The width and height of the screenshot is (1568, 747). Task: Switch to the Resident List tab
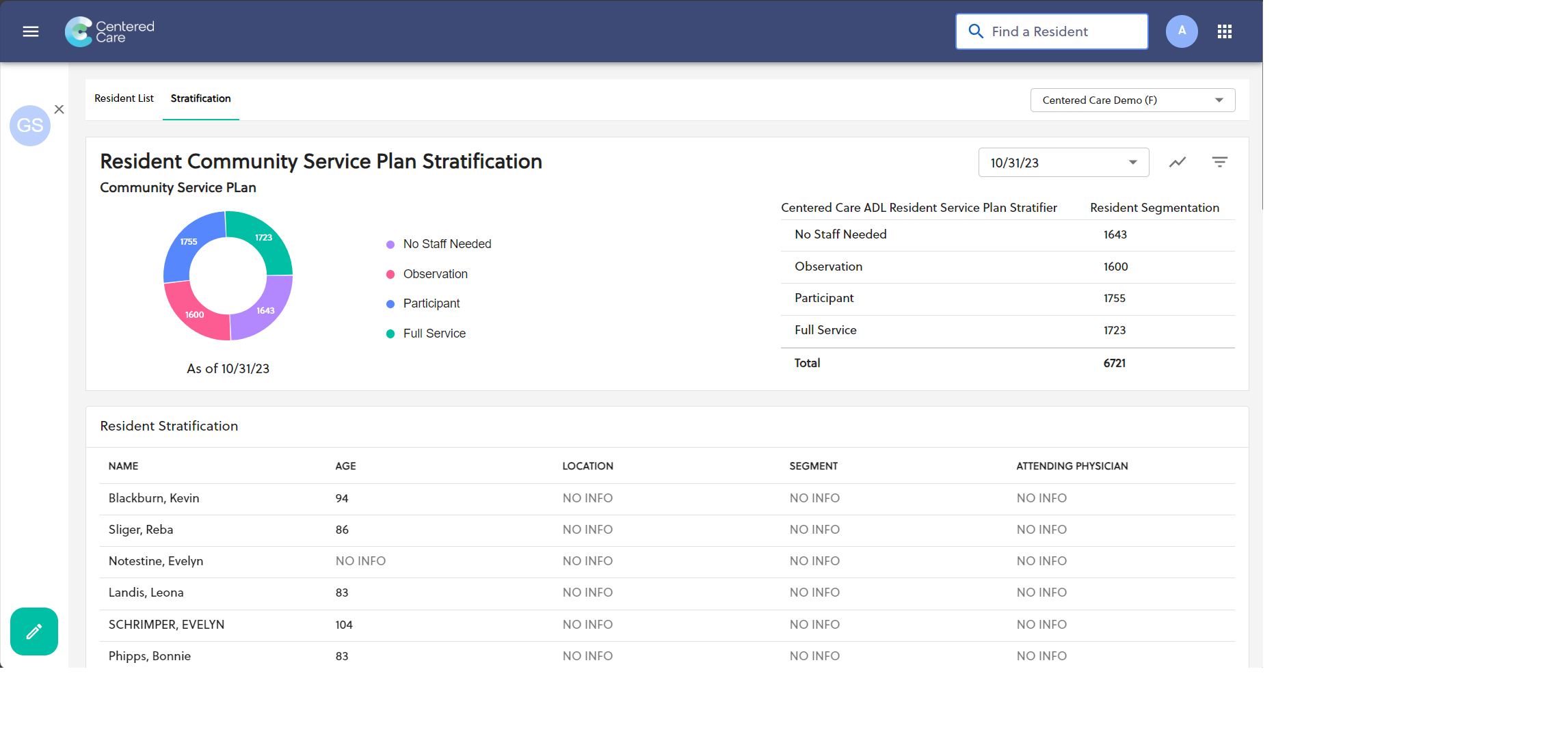124,98
